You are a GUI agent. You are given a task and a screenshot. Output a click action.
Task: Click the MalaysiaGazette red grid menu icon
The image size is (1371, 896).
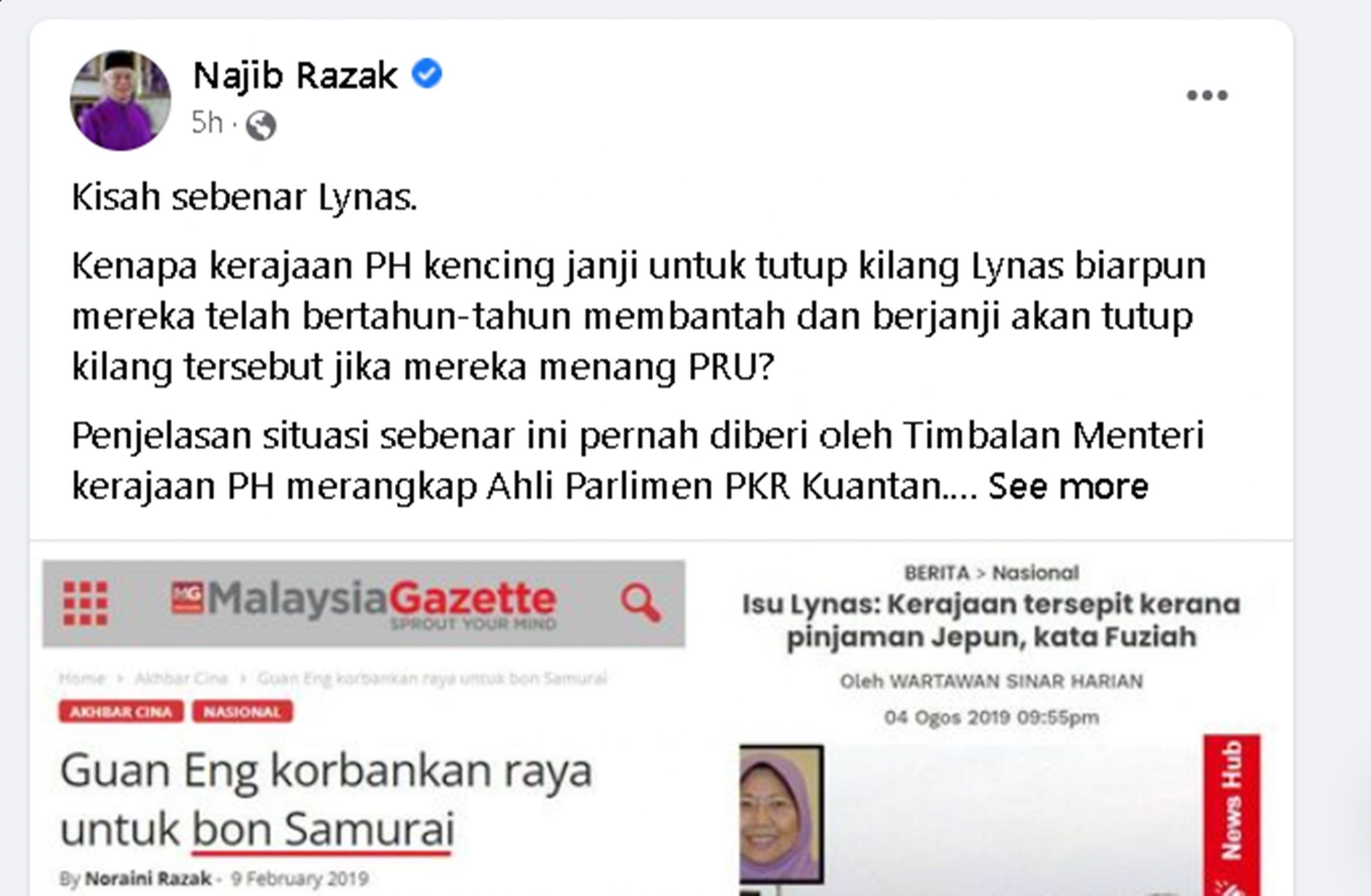coord(85,603)
